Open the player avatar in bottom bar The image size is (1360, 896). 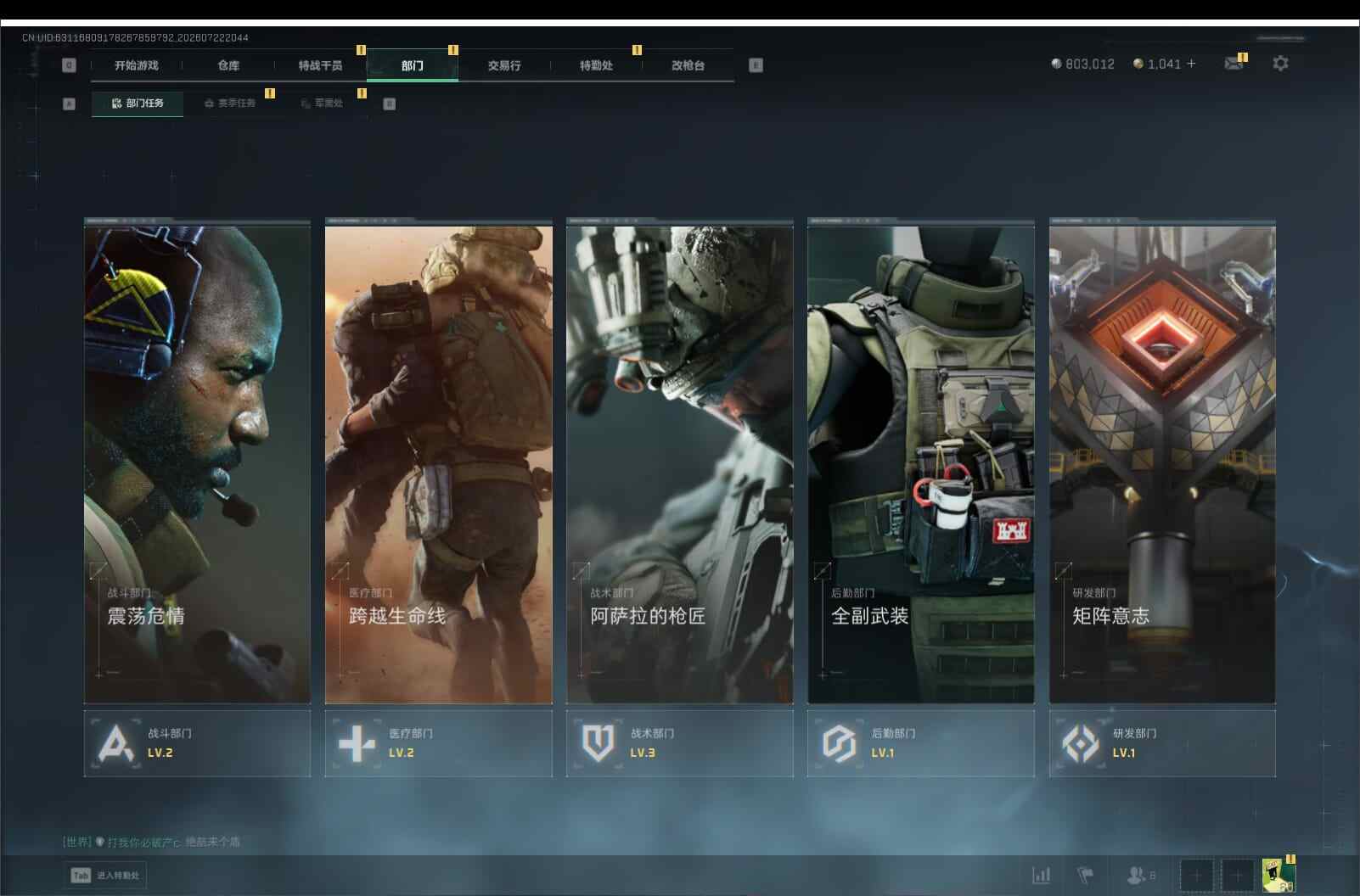click(x=1279, y=875)
